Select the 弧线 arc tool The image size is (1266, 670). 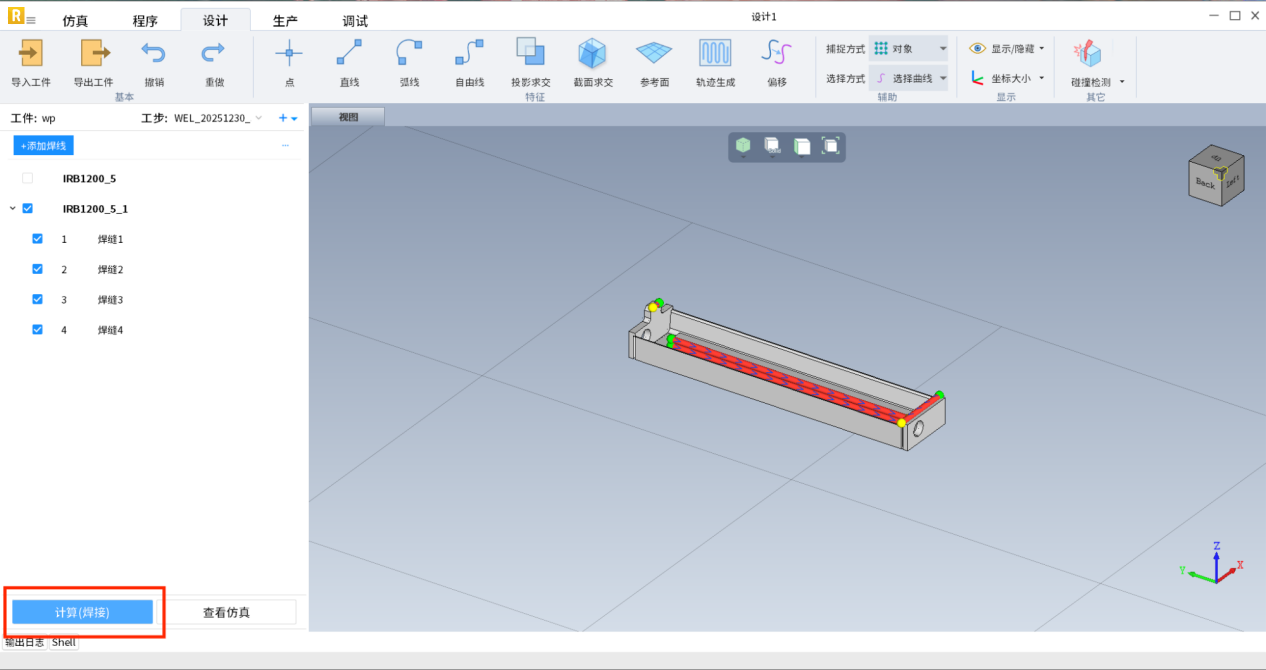click(x=409, y=54)
